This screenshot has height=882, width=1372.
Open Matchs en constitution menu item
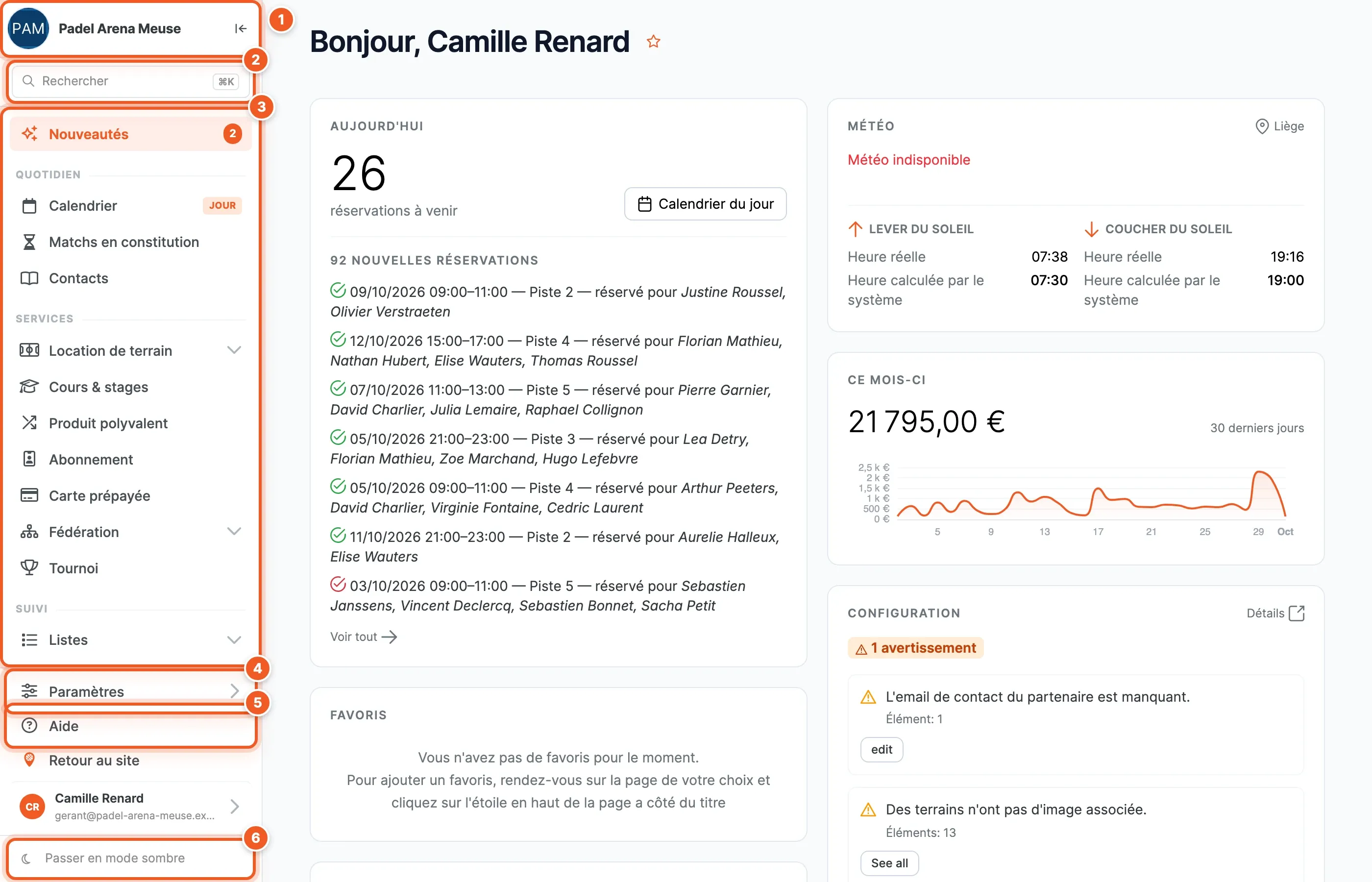click(130, 242)
